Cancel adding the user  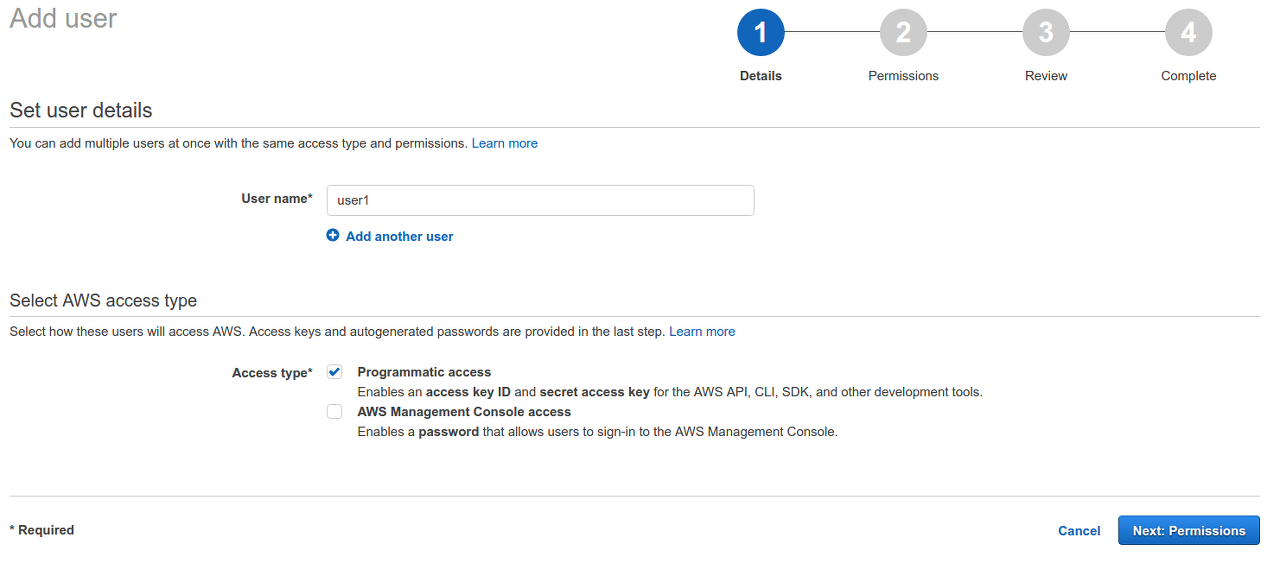click(1079, 531)
